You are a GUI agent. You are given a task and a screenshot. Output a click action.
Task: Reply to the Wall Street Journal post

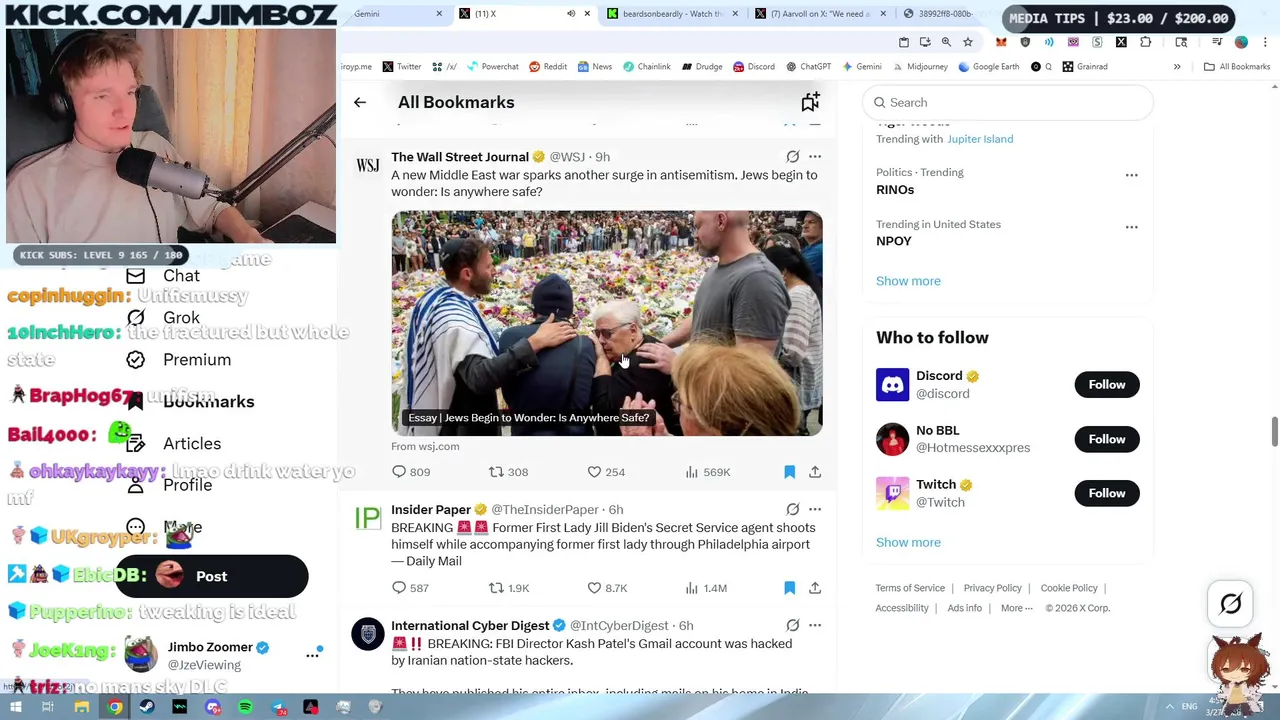(411, 472)
